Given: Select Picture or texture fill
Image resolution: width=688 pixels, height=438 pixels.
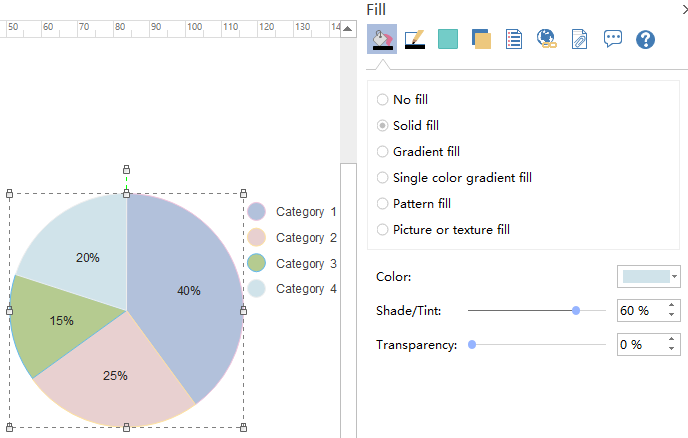Looking at the screenshot, I should coord(383,230).
